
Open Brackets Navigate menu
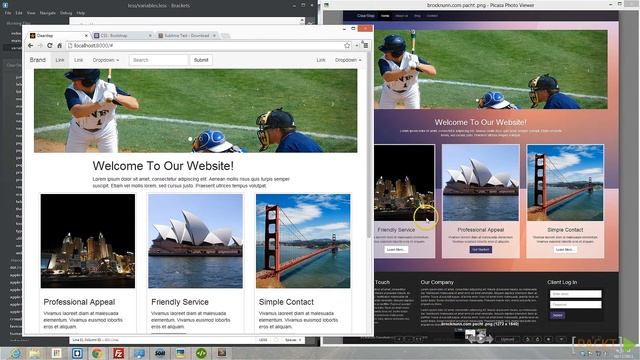pyautogui.click(x=48, y=13)
